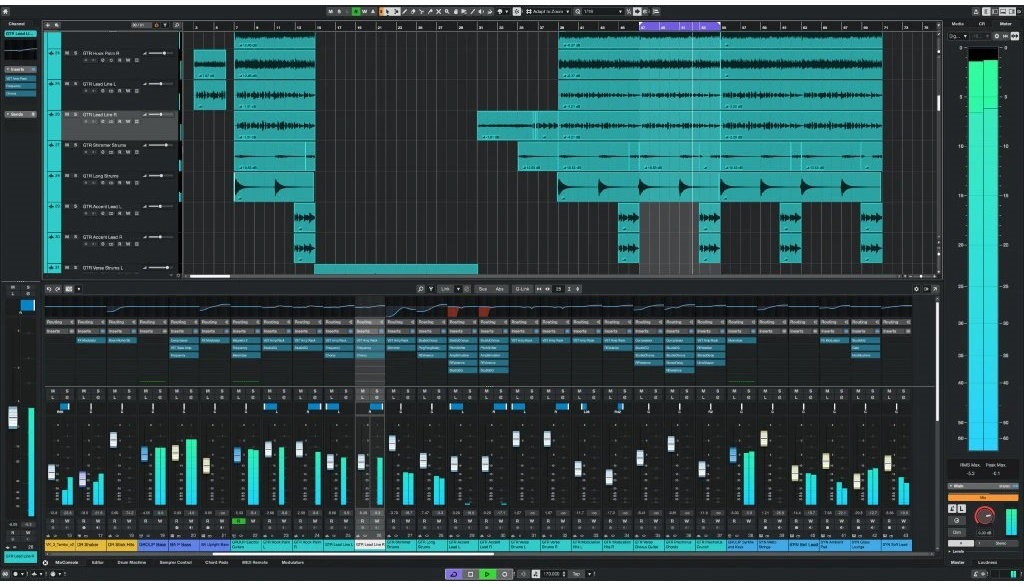Click the Q-Link button in MixConsole
The height and width of the screenshot is (587, 1024).
pyautogui.click(x=522, y=289)
